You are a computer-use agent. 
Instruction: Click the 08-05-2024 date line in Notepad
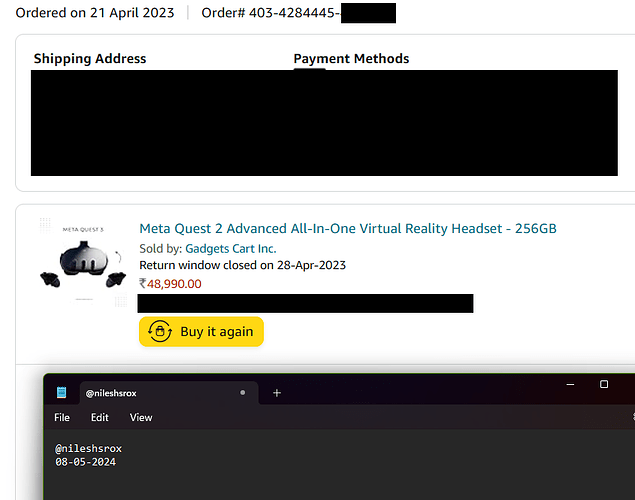pyautogui.click(x=85, y=462)
